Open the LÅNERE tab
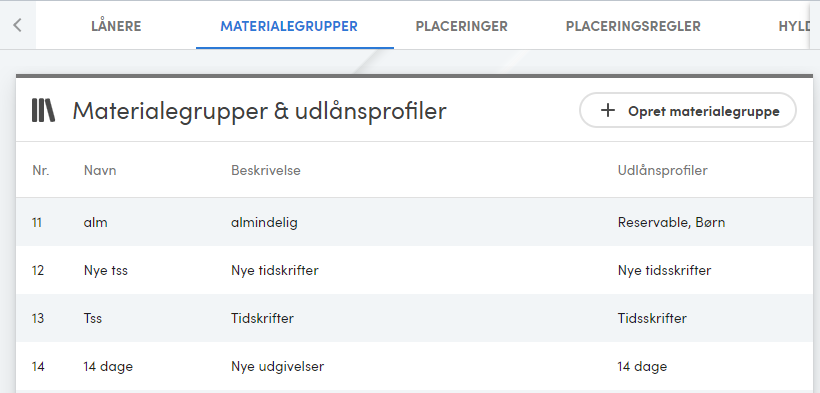 click(116, 26)
